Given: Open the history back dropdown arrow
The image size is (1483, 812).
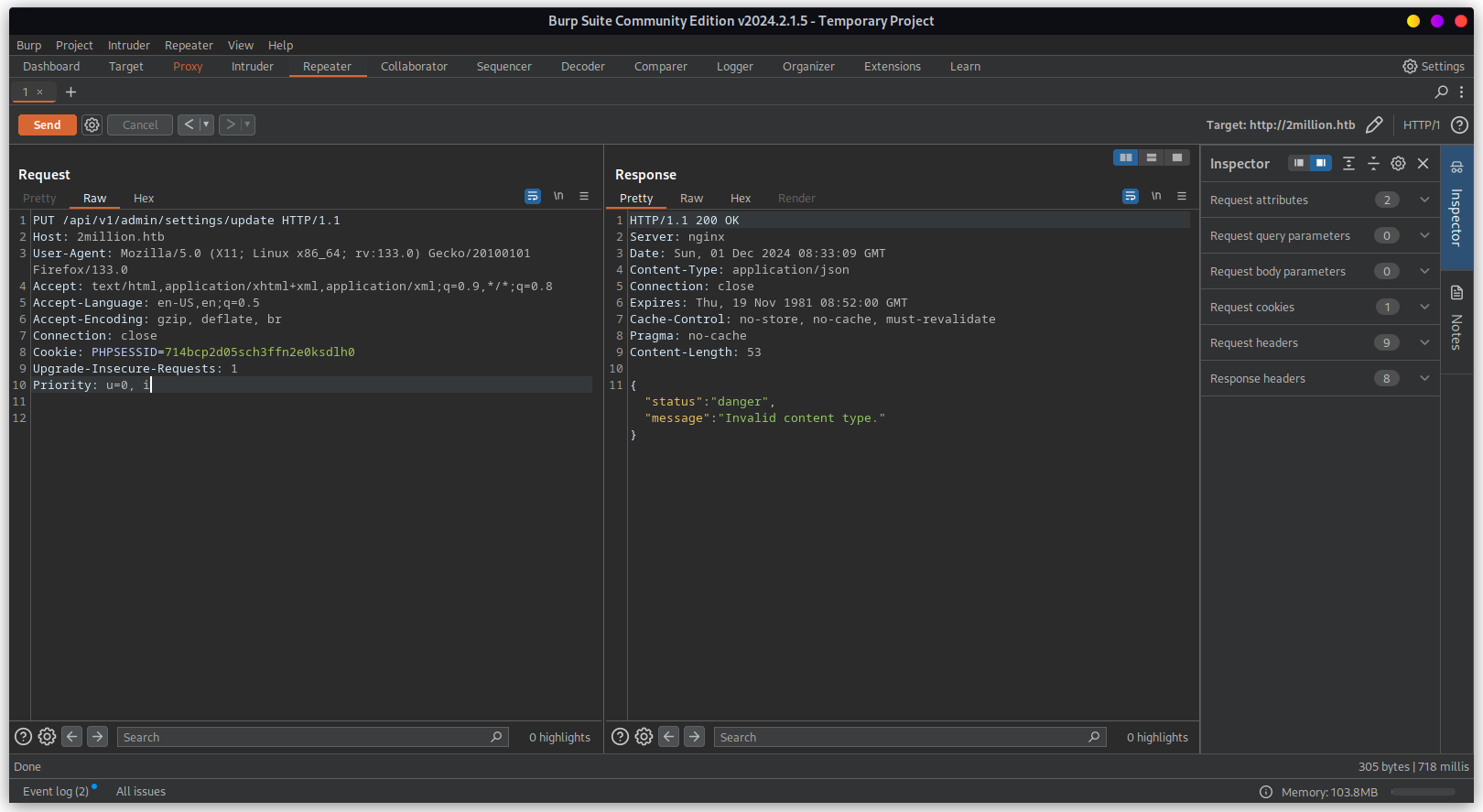Looking at the screenshot, I should [206, 125].
